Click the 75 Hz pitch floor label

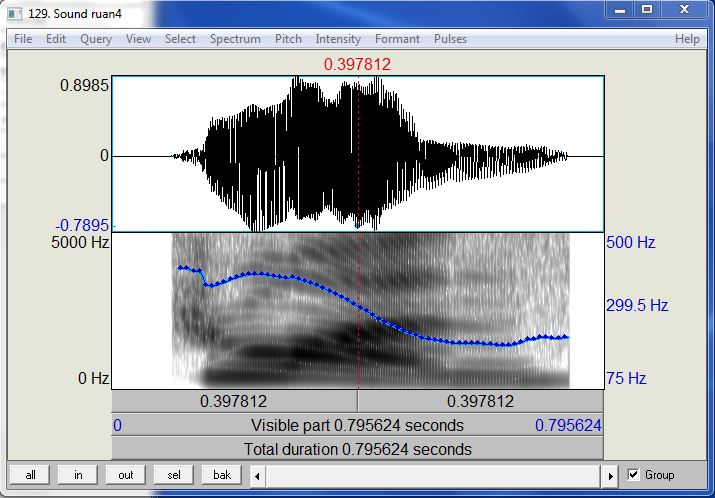(626, 378)
